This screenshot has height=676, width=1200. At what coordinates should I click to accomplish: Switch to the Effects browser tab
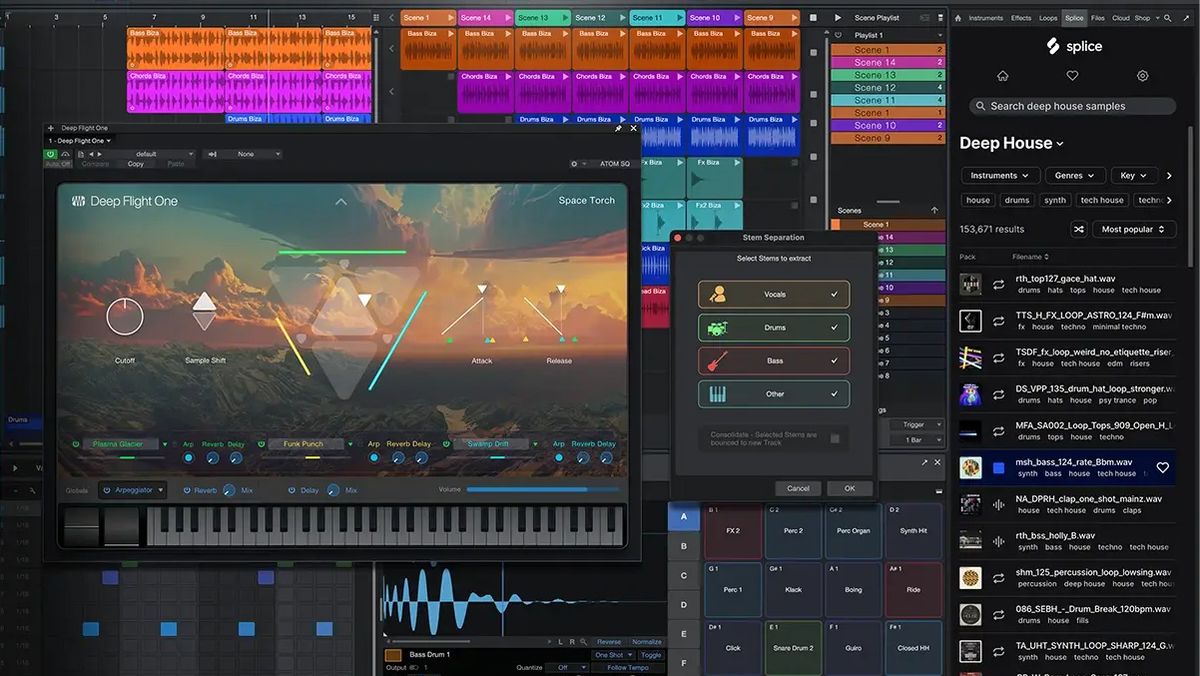tap(1021, 18)
